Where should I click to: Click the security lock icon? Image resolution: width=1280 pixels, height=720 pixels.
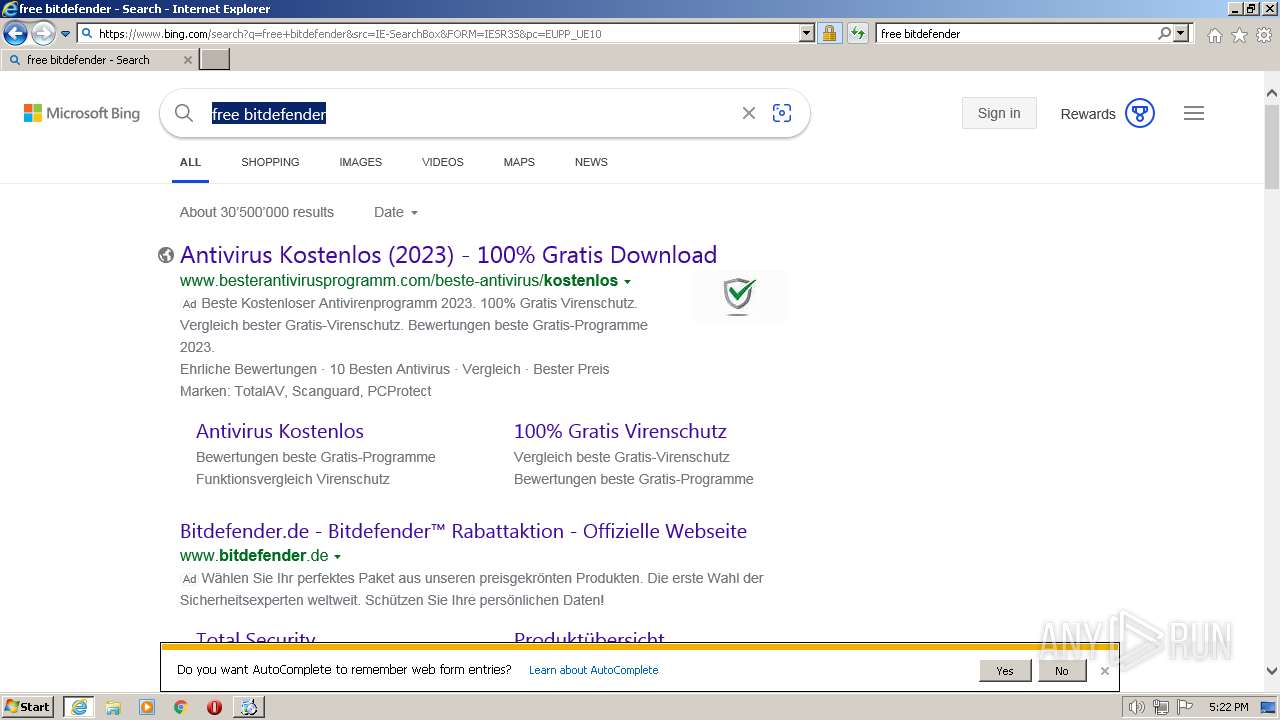(829, 34)
